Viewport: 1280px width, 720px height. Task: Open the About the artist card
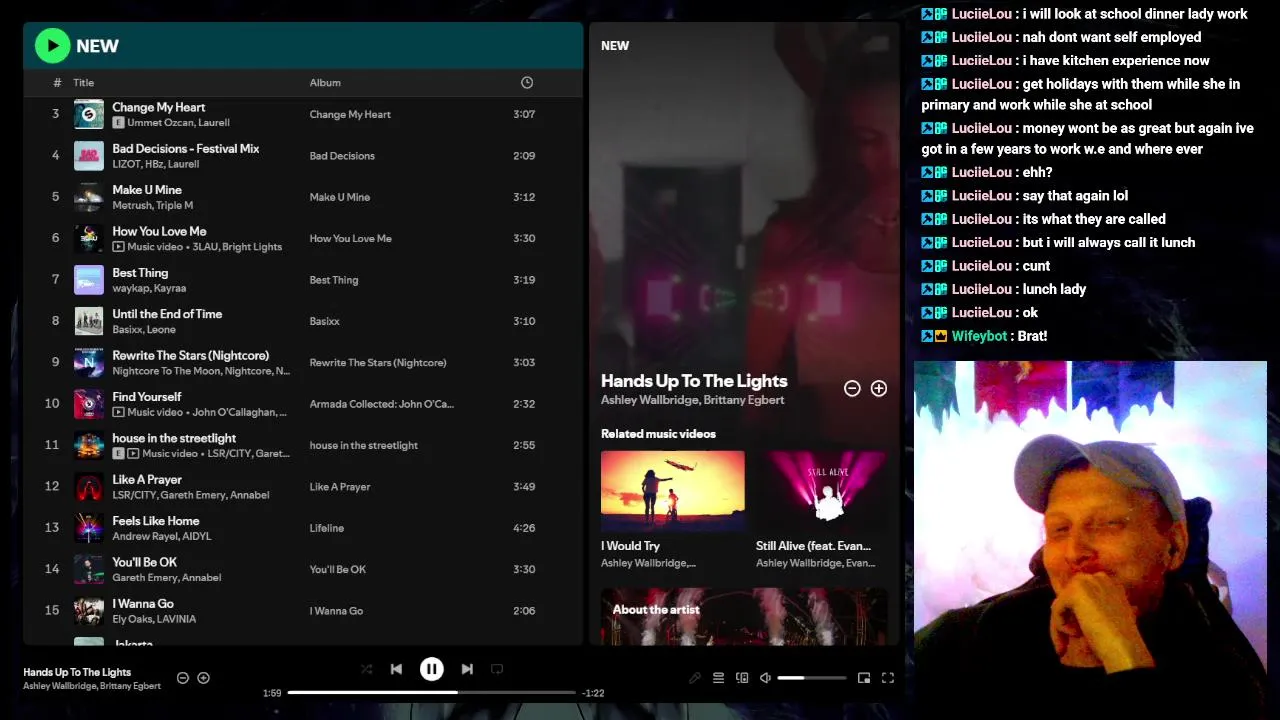click(744, 616)
